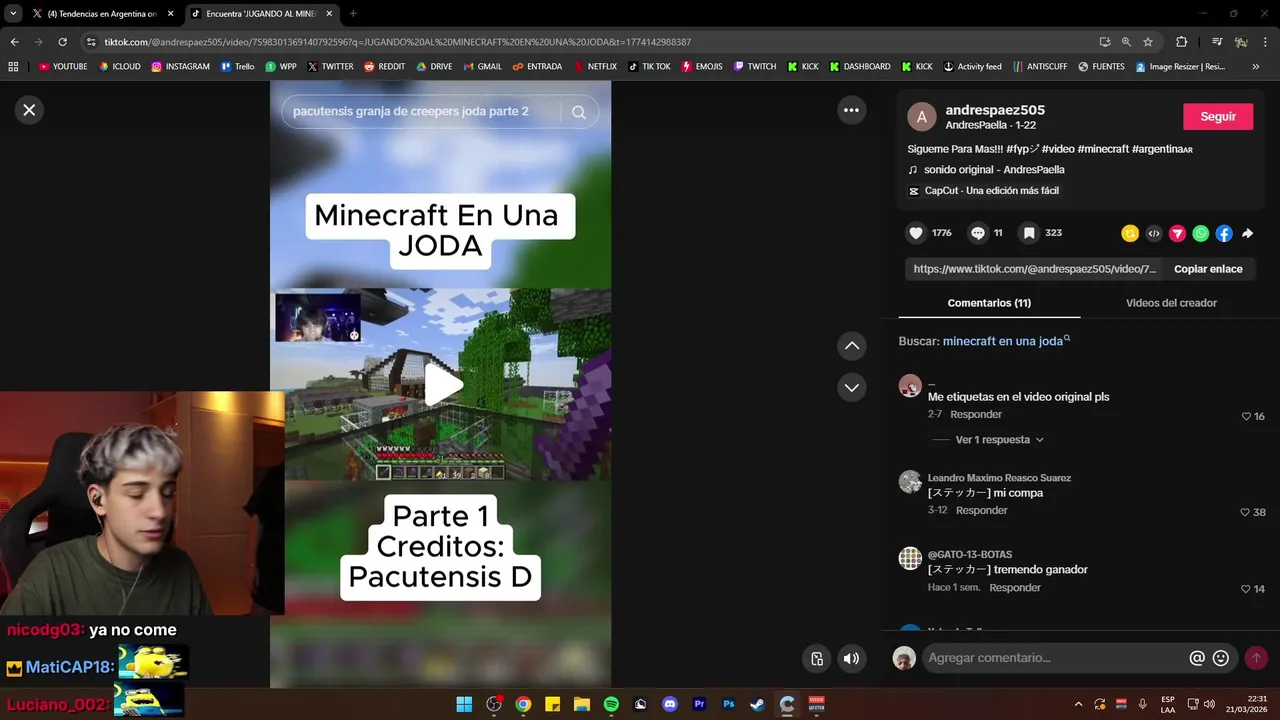Bookmark this page with star icon

click(1148, 42)
